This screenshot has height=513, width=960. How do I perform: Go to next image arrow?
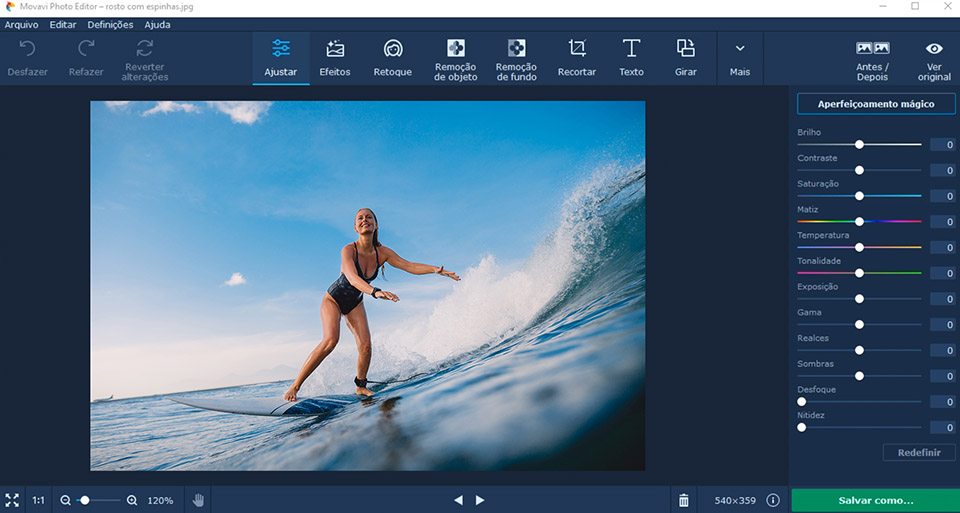pyautogui.click(x=480, y=500)
